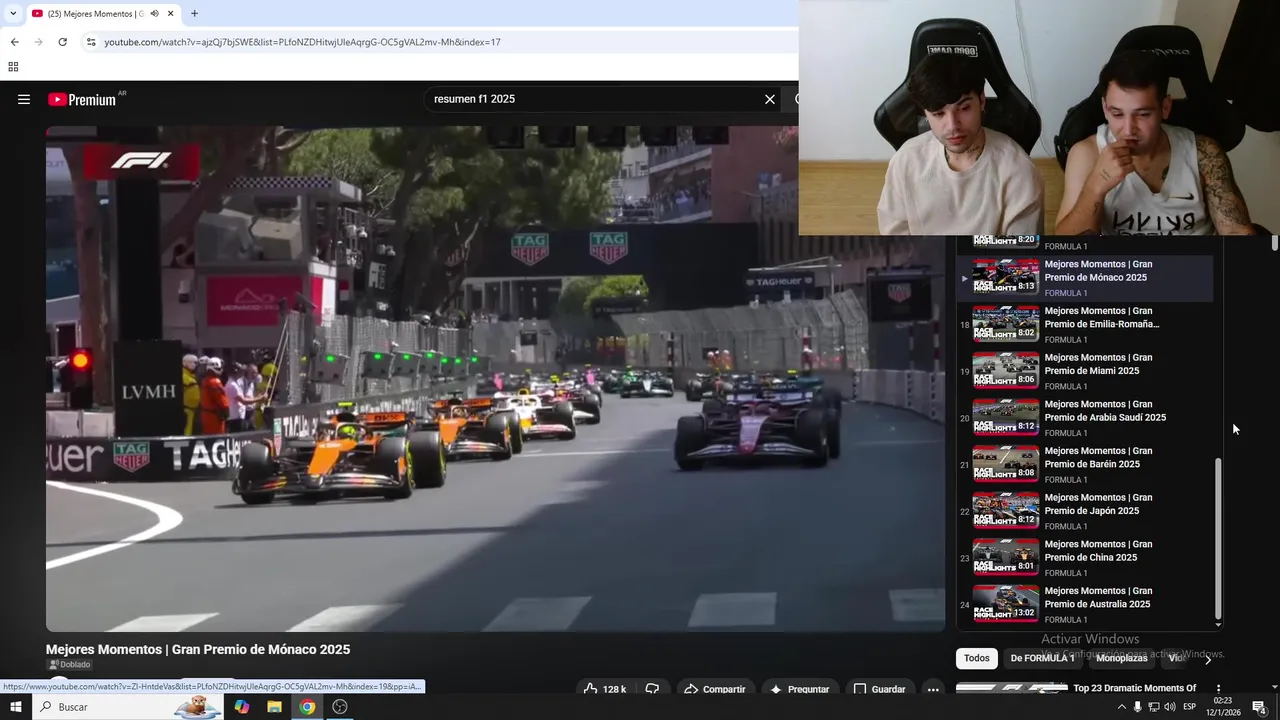1280x720 pixels.
Task: Open current Mónaco 2025 playlist thumbnail
Action: [x=1006, y=277]
